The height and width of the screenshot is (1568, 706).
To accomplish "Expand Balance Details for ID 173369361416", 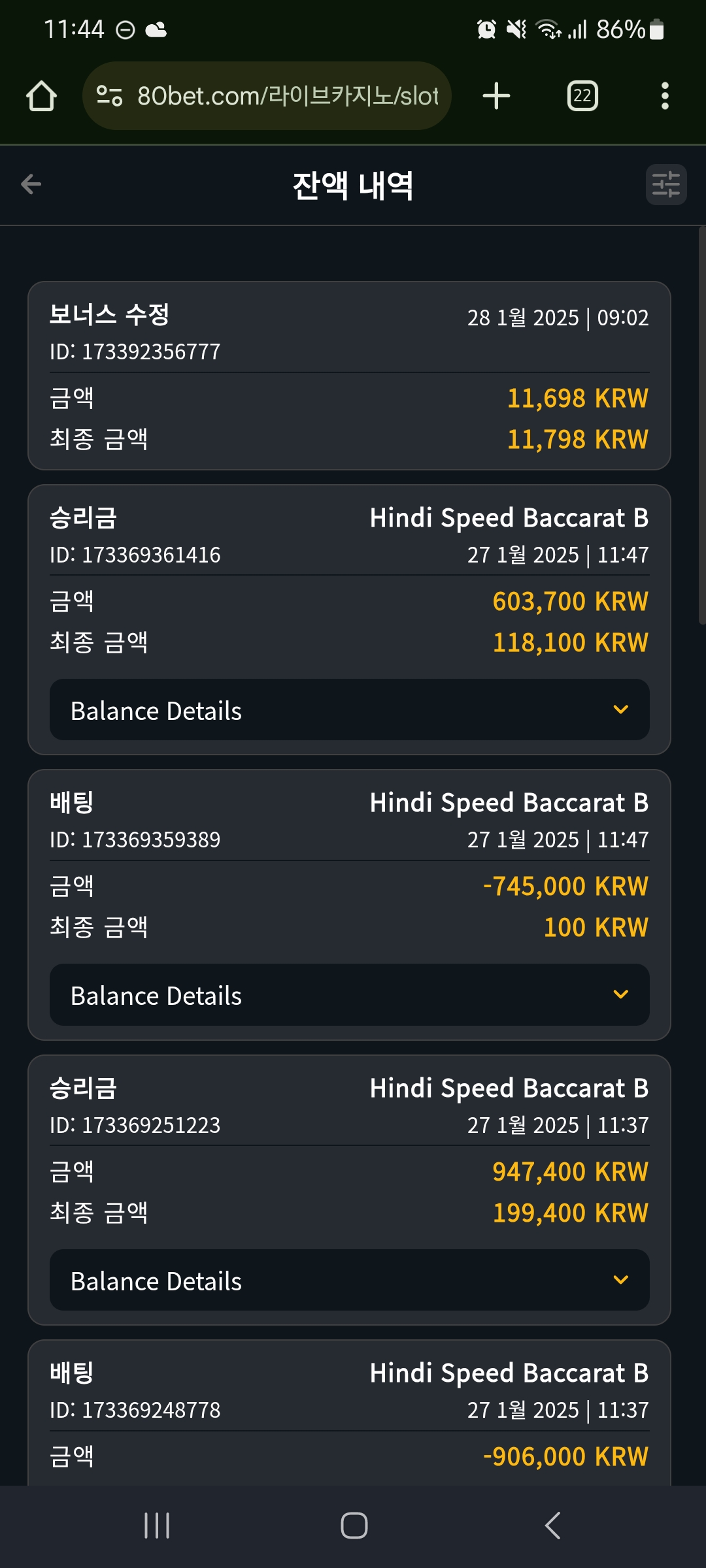I will tap(350, 710).
